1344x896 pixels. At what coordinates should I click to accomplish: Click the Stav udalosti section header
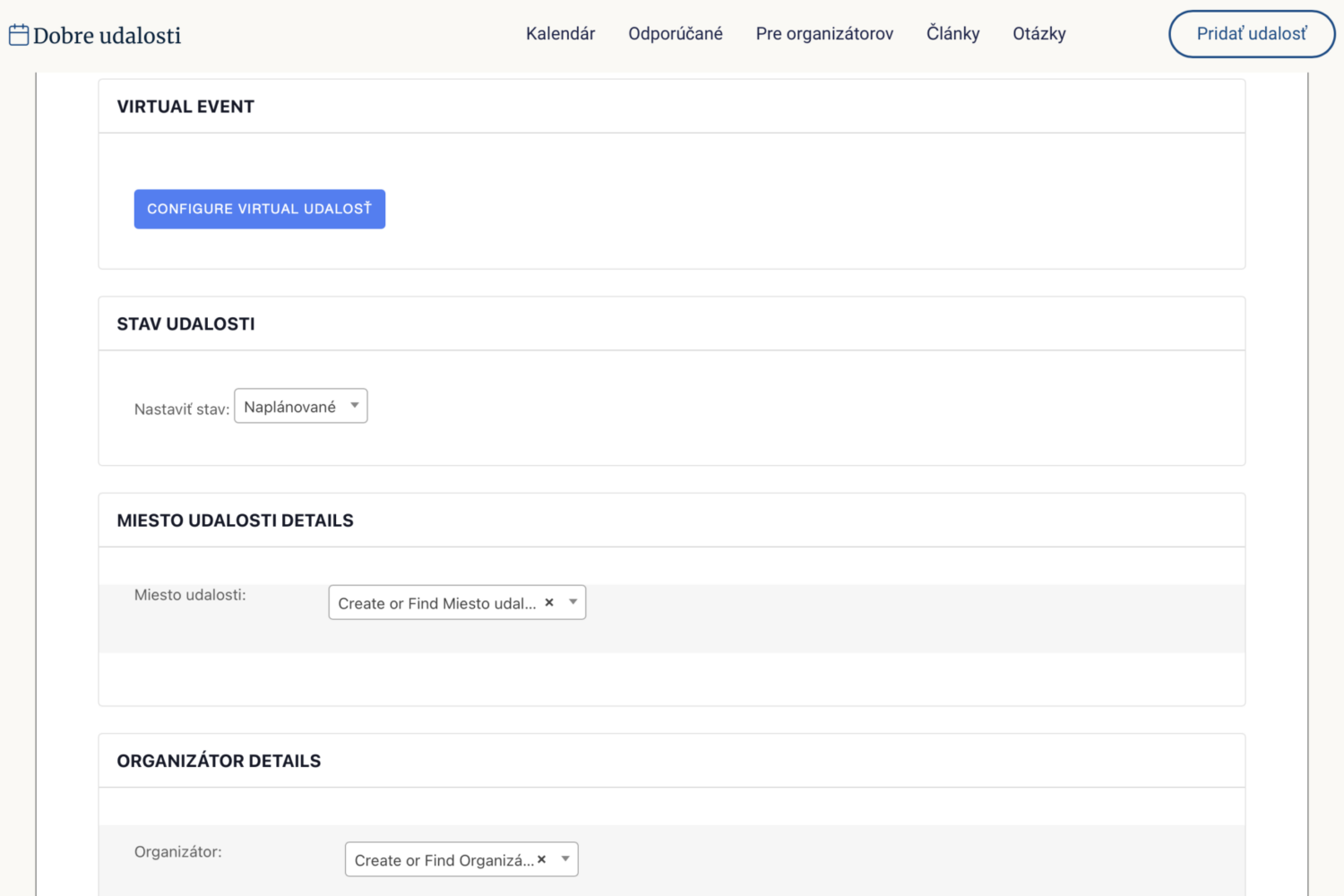pyautogui.click(x=185, y=324)
